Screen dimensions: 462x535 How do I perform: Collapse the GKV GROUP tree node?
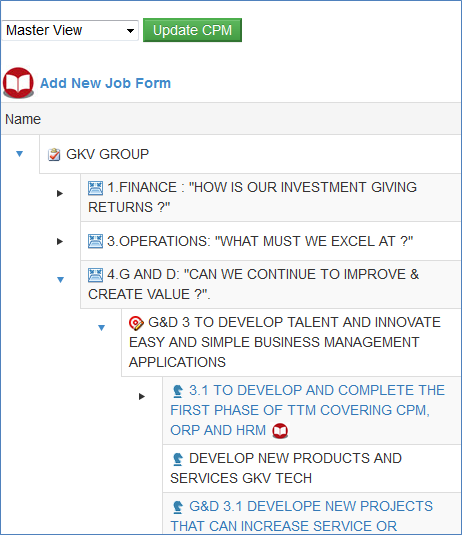[19, 154]
